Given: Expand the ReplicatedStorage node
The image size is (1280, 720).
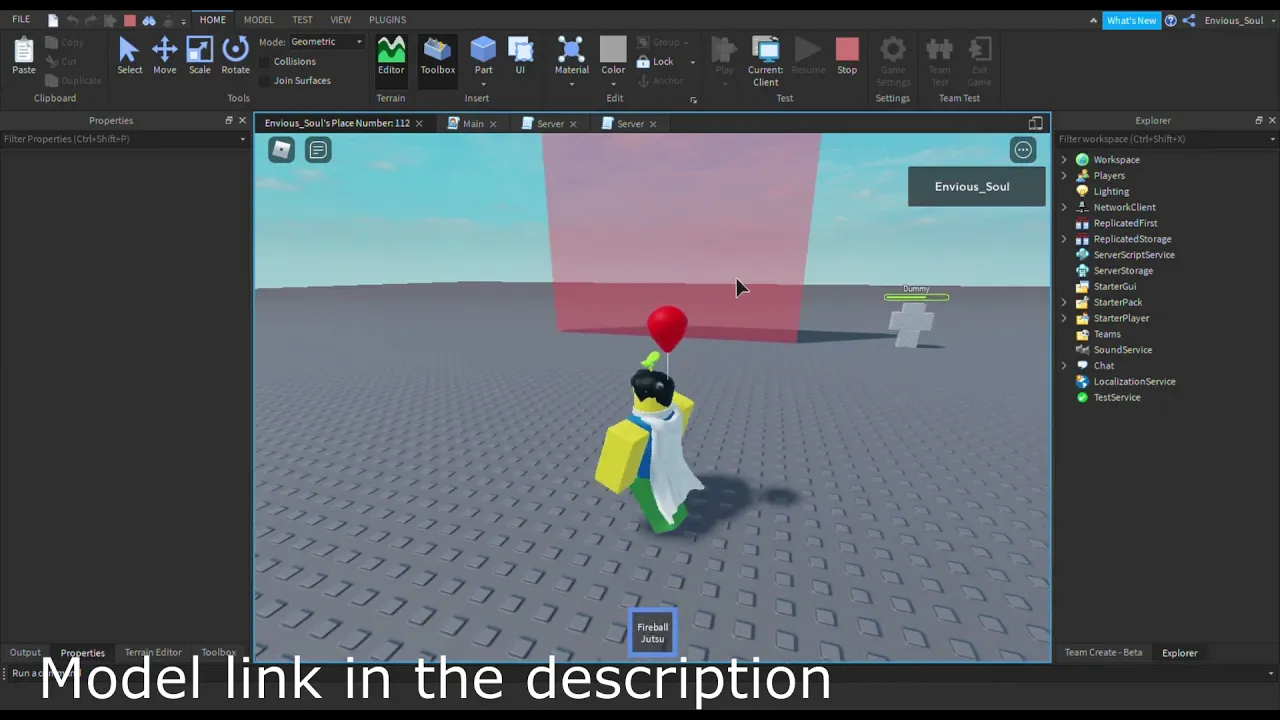Looking at the screenshot, I should click(x=1064, y=239).
